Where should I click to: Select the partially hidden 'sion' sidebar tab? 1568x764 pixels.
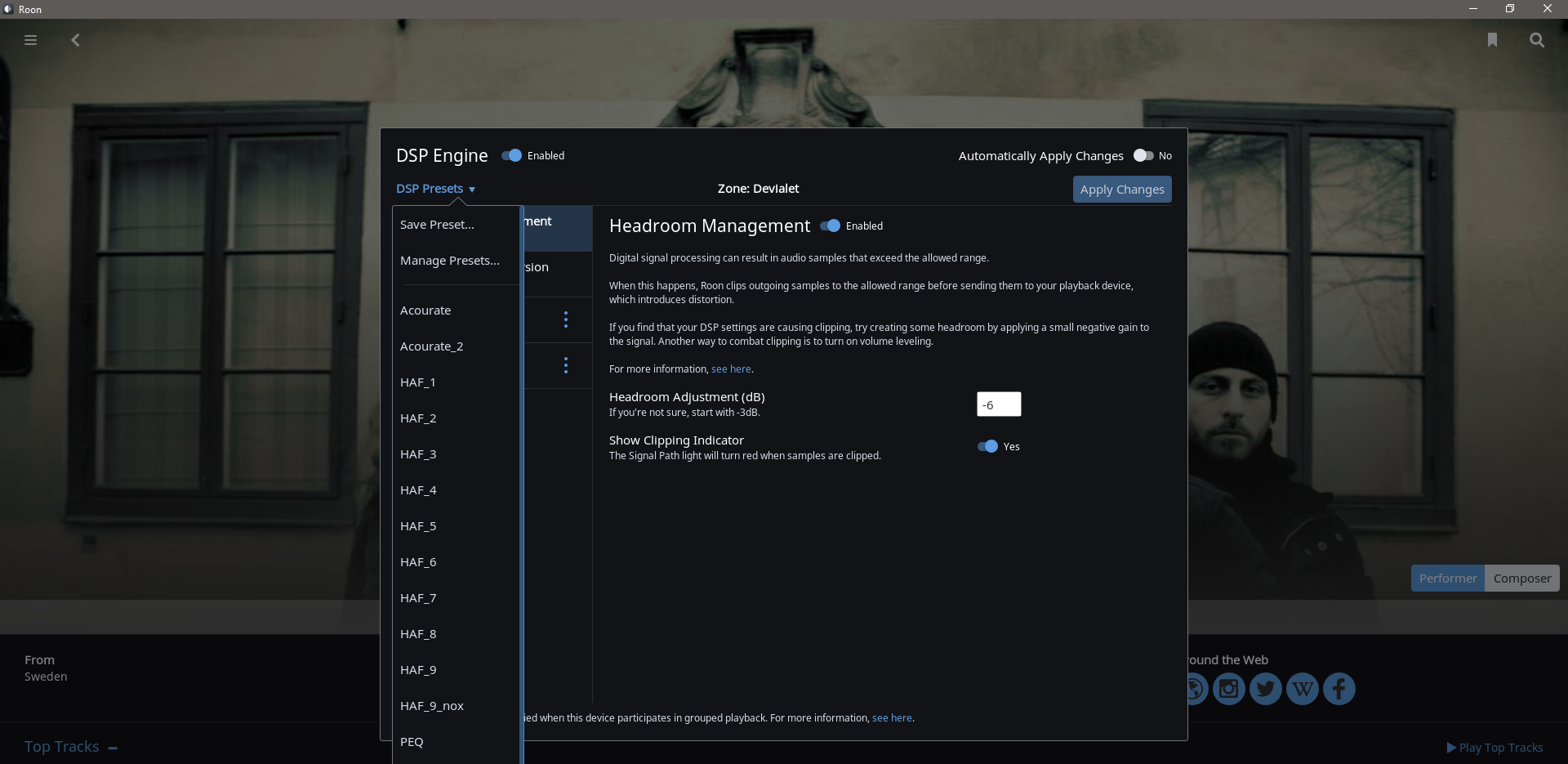(558, 275)
